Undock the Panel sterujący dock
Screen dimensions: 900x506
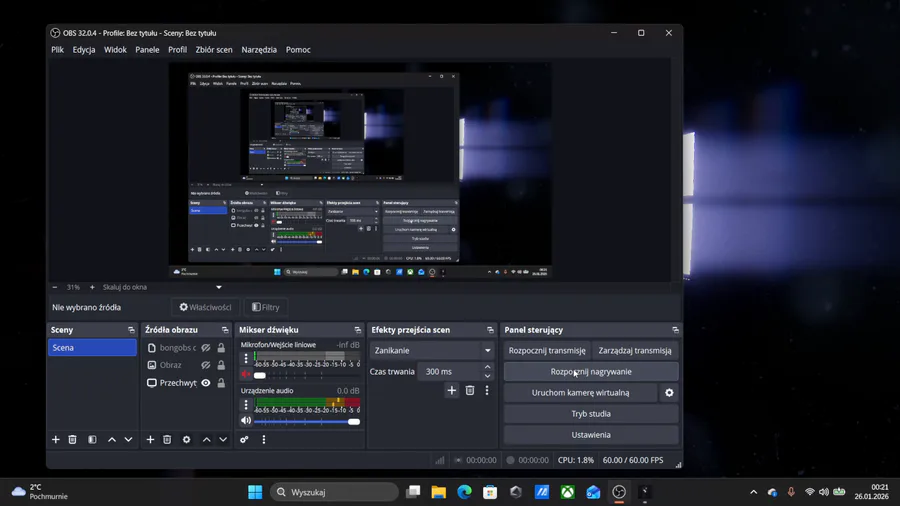(676, 330)
